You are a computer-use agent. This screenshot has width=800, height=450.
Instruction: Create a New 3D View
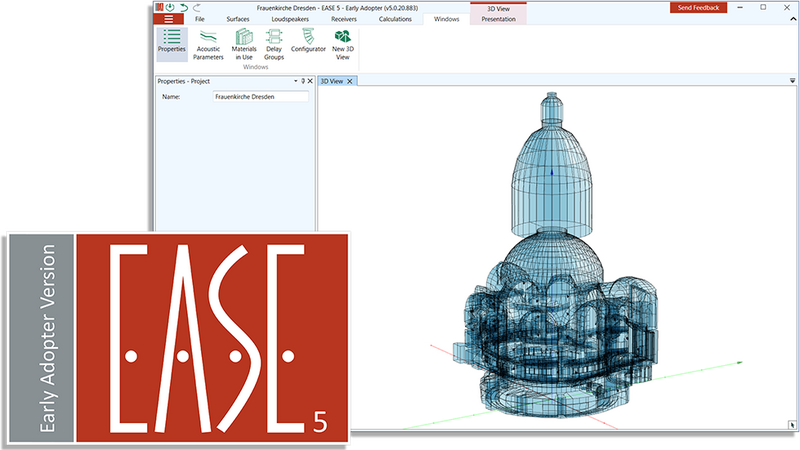click(x=343, y=44)
